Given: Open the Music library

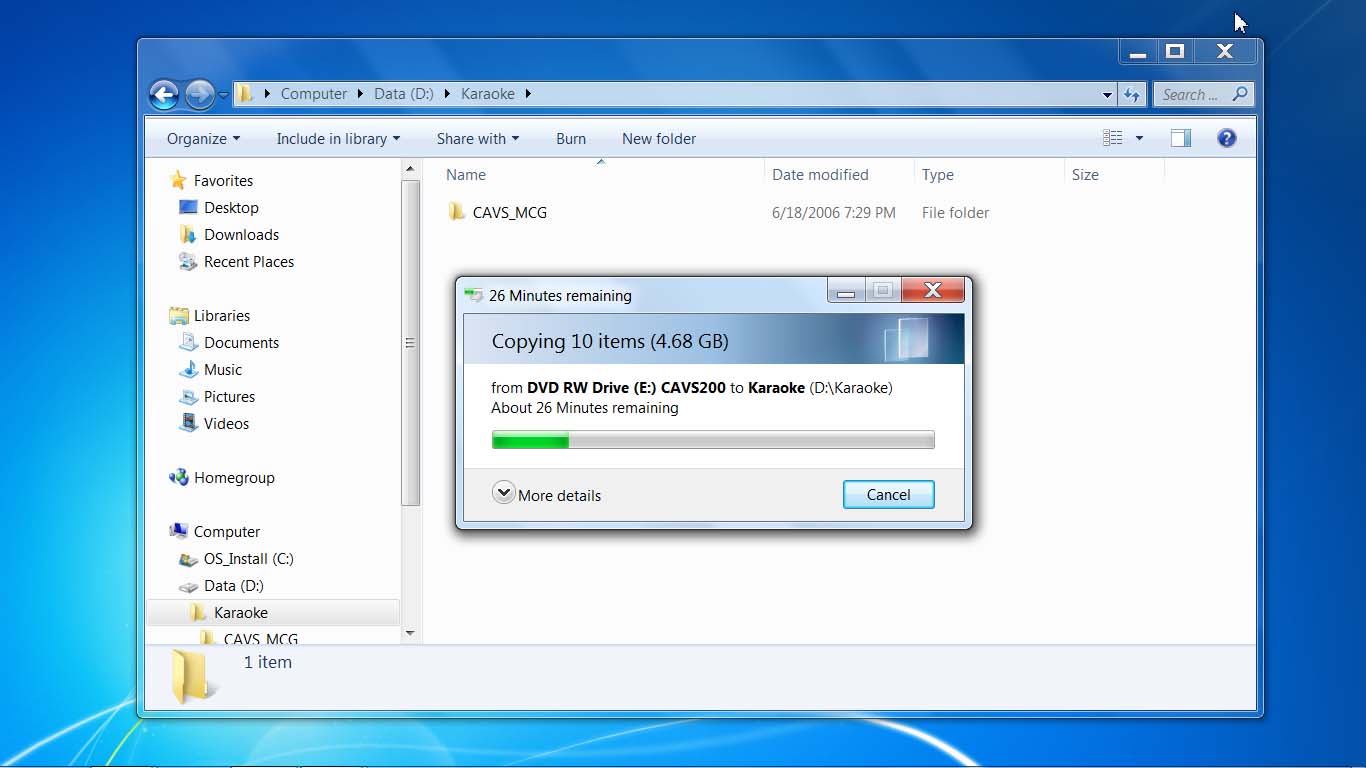Looking at the screenshot, I should (223, 370).
